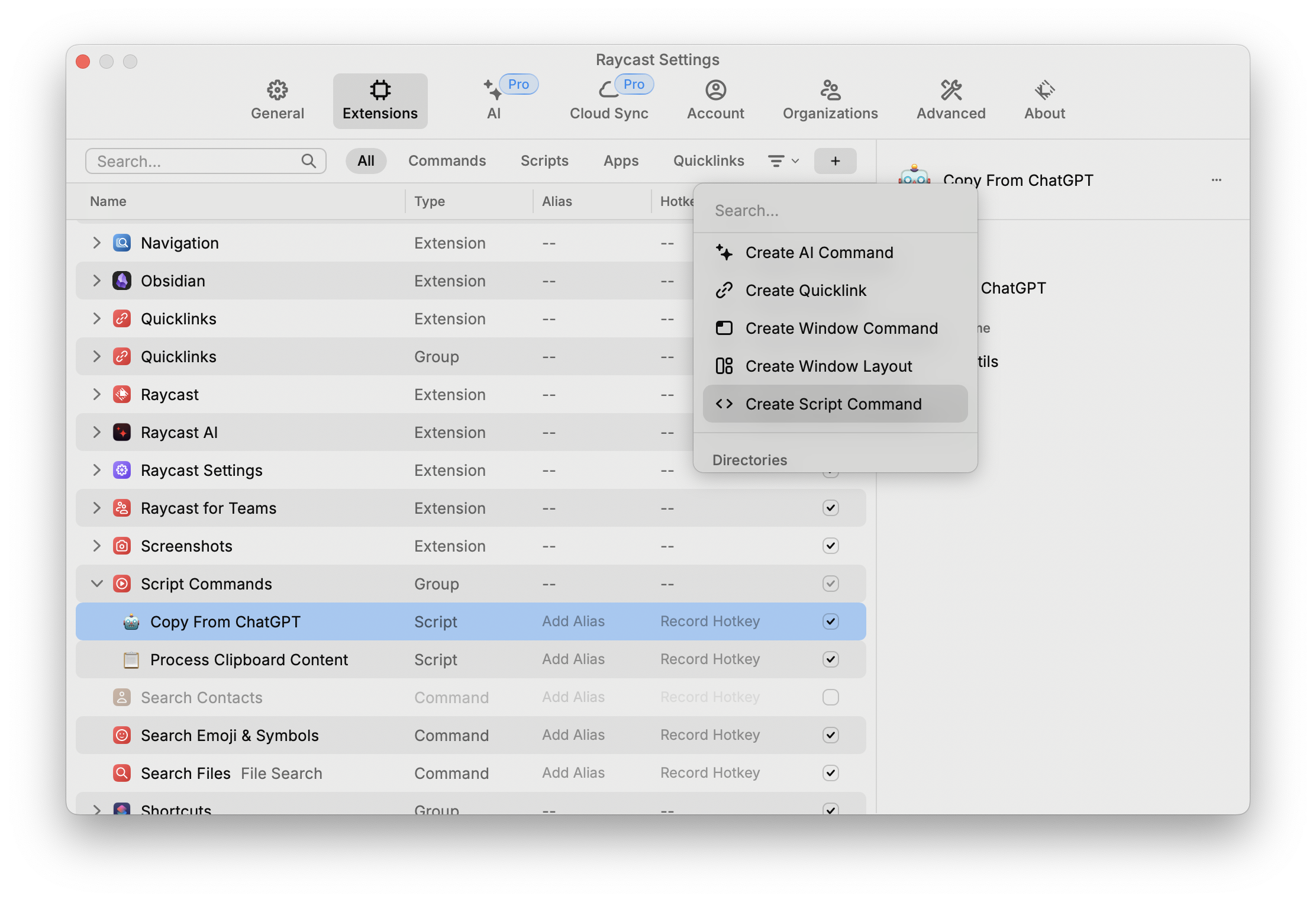Click the Search Files icon
1316x902 pixels.
pos(122,774)
